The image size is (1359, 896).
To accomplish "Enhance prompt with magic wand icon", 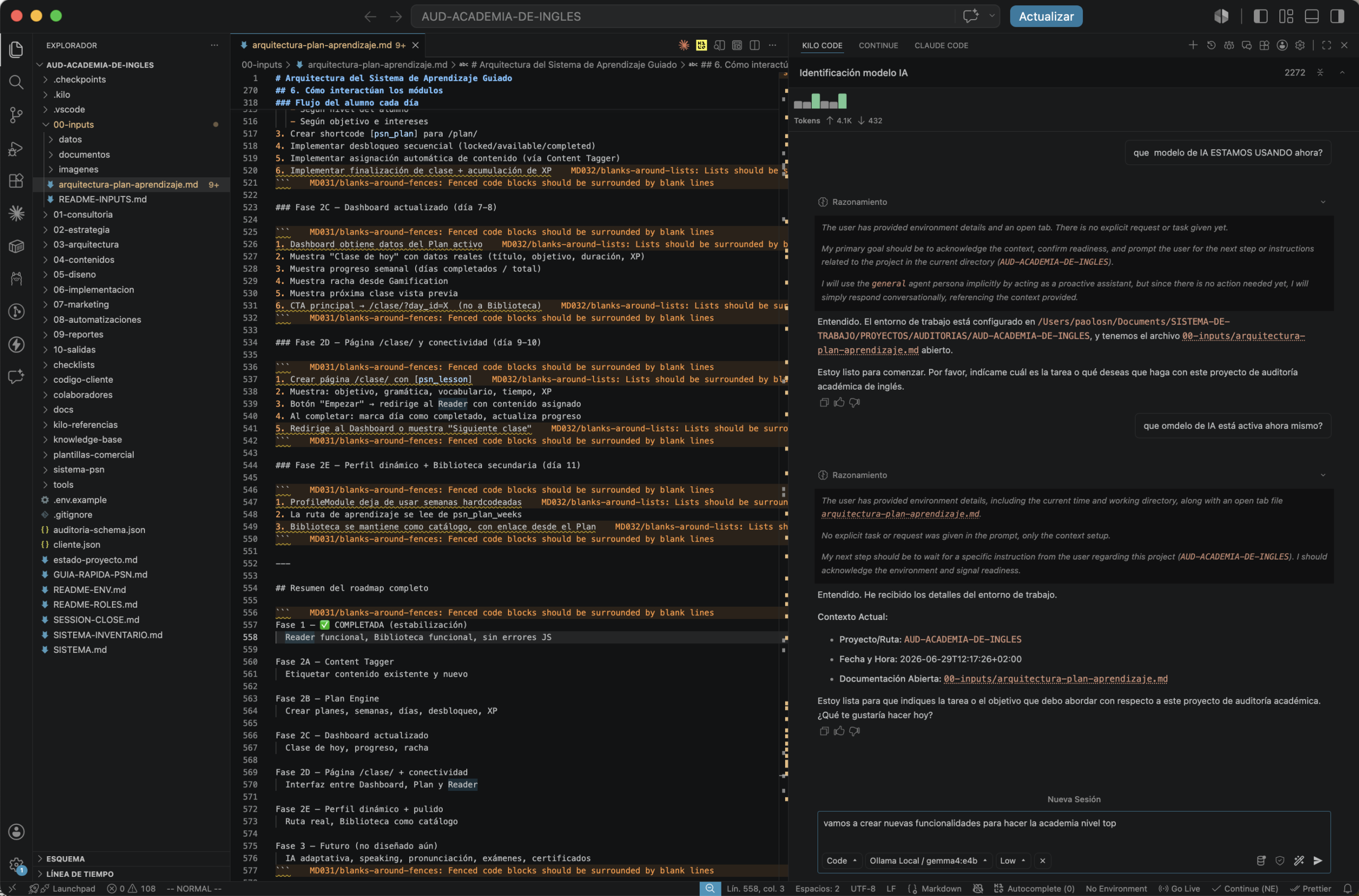I will pyautogui.click(x=1299, y=860).
